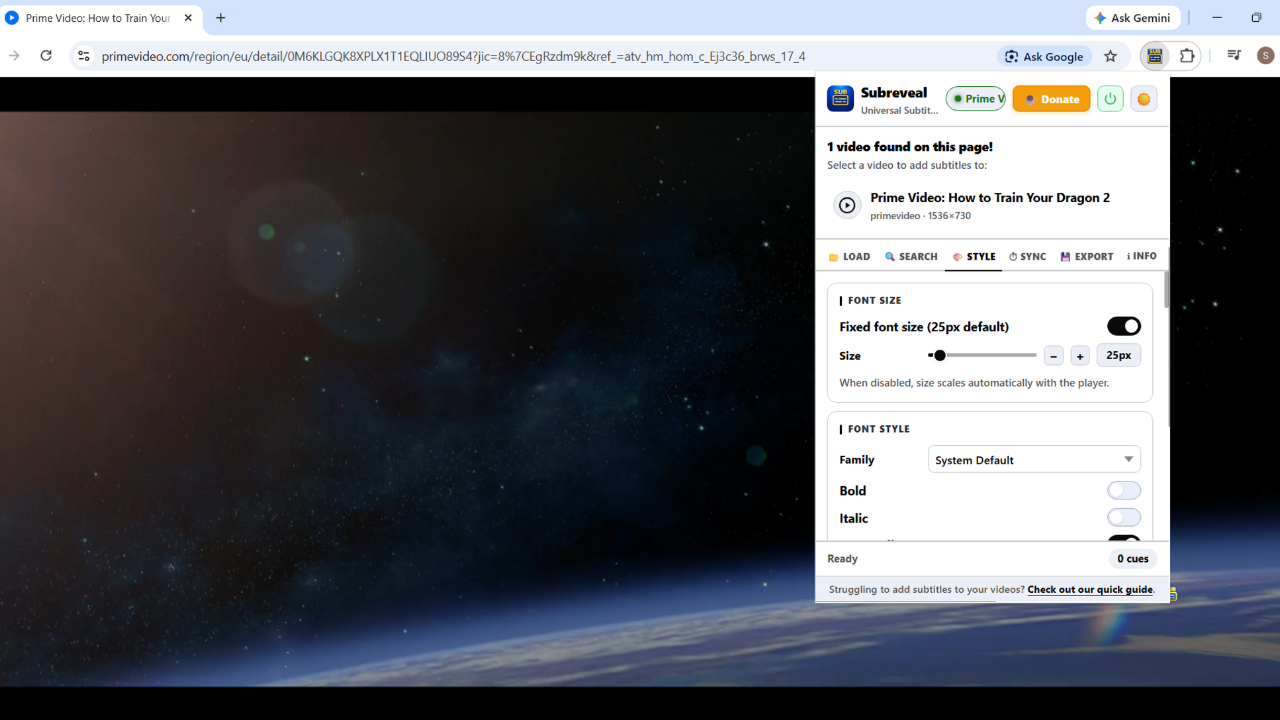
Task: Click the font Size slider track
Action: point(982,355)
